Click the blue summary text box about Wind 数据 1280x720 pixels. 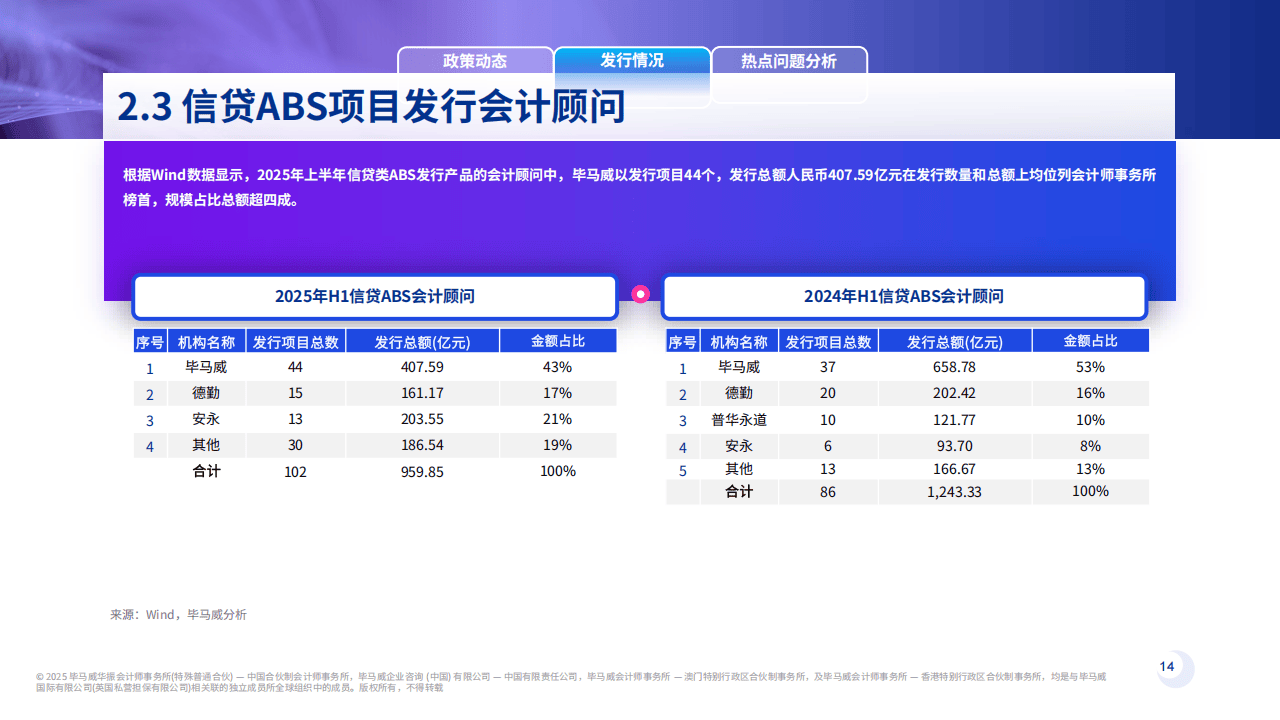[x=638, y=189]
